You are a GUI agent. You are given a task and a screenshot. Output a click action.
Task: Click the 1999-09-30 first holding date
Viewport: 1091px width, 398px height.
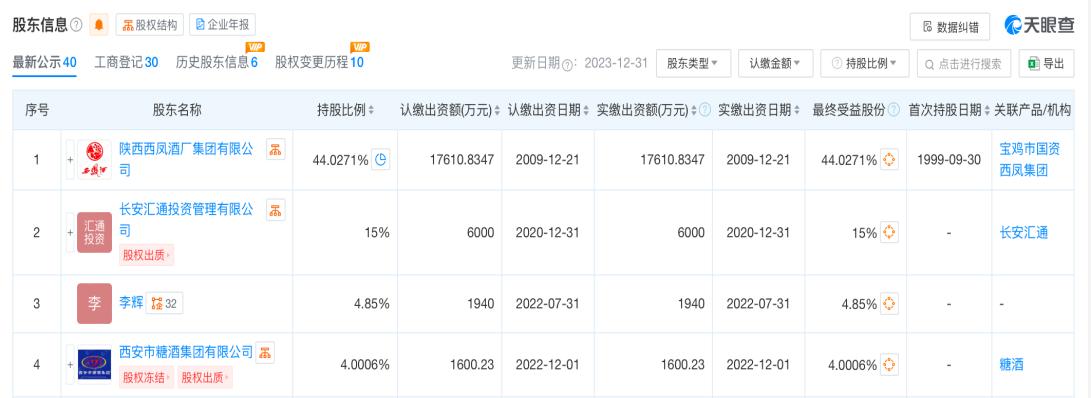click(949, 160)
